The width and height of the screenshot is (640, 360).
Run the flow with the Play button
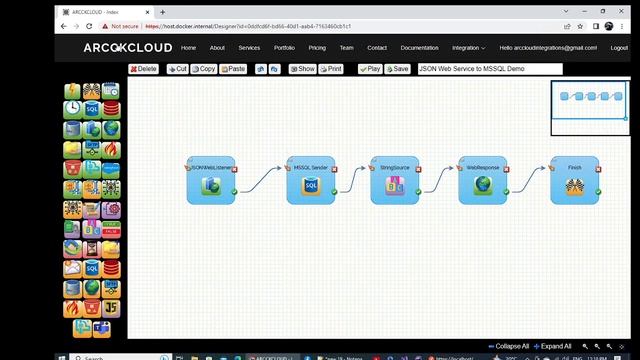pos(370,69)
